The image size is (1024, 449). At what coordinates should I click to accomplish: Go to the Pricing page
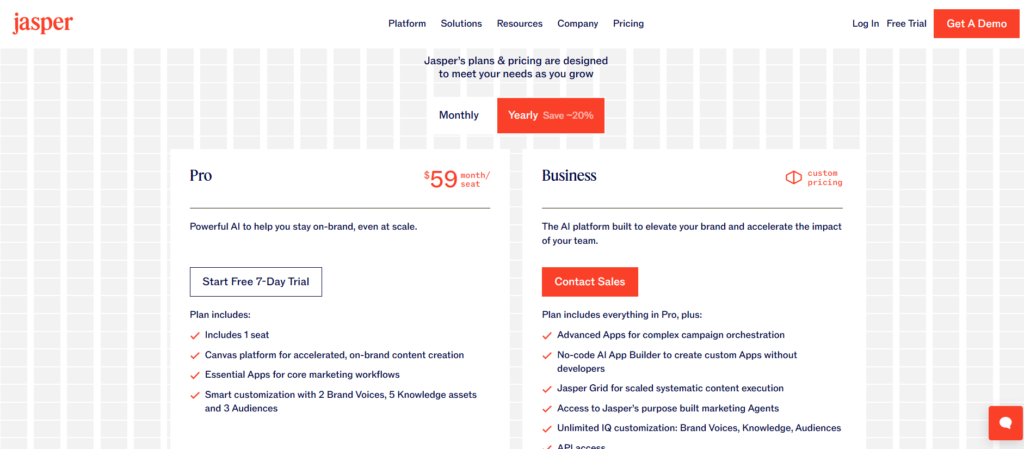pos(628,23)
